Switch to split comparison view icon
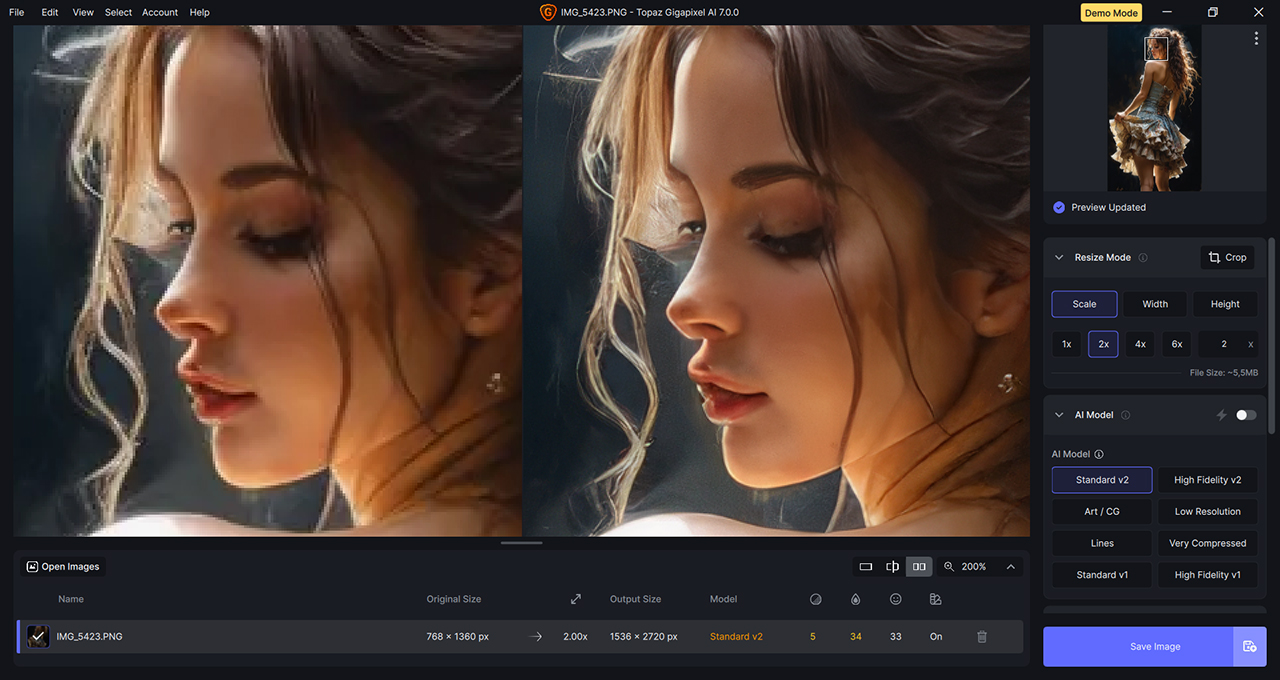This screenshot has height=680, width=1280. (892, 566)
